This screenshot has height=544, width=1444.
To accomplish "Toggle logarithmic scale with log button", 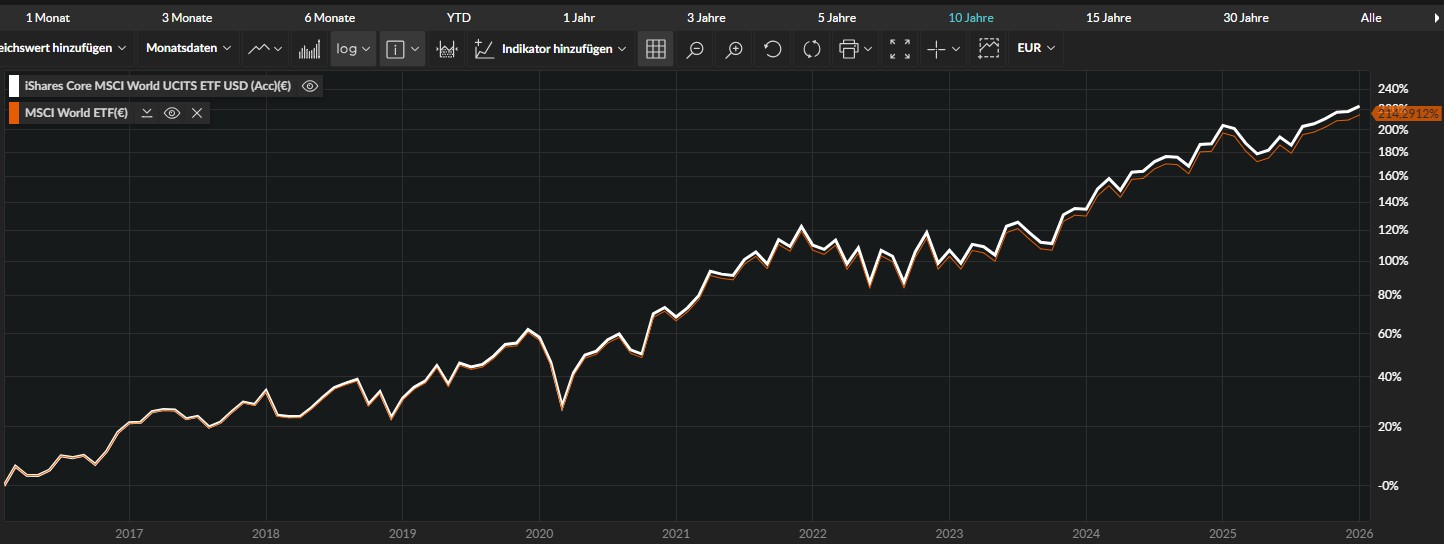I will [x=353, y=49].
